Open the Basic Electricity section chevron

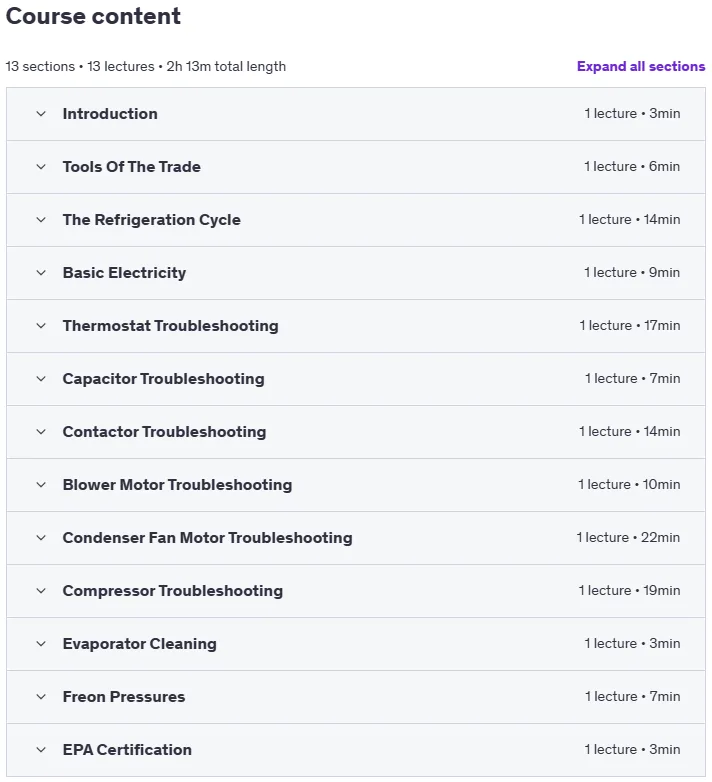coord(41,273)
